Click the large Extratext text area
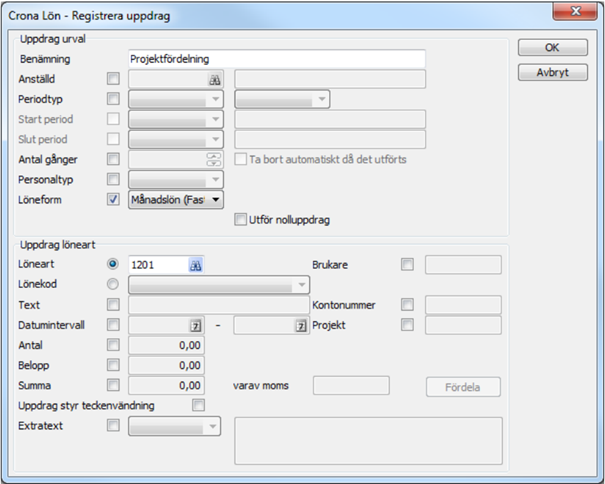 368,441
